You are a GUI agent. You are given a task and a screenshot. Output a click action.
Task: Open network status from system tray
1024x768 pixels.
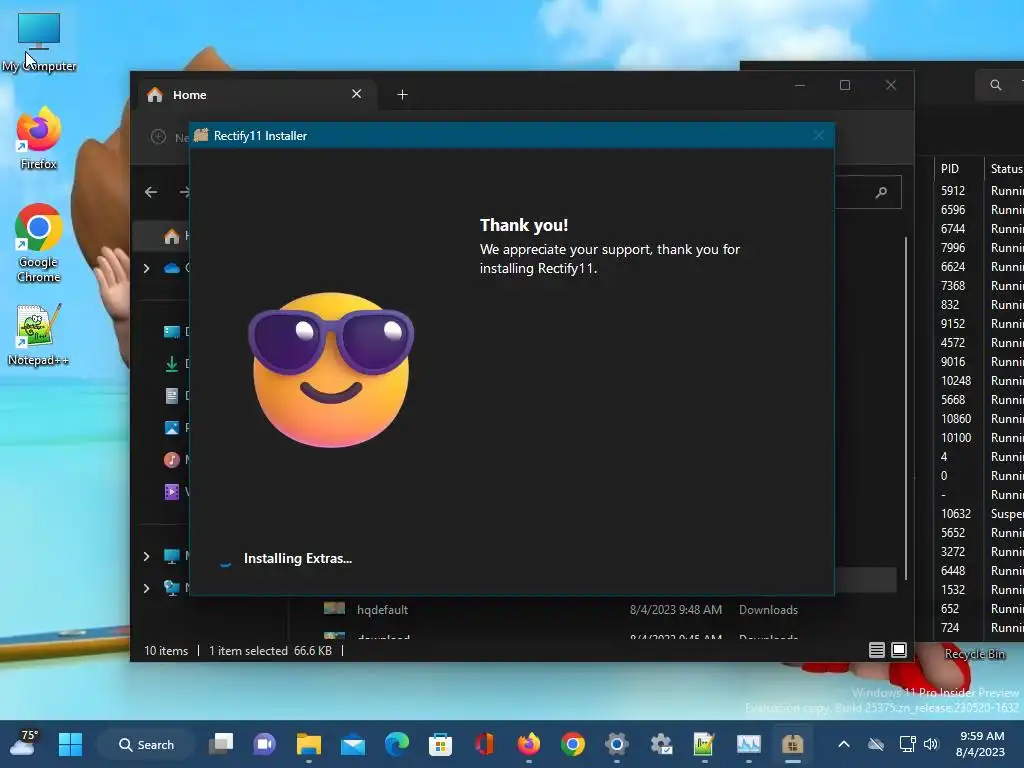pos(907,744)
